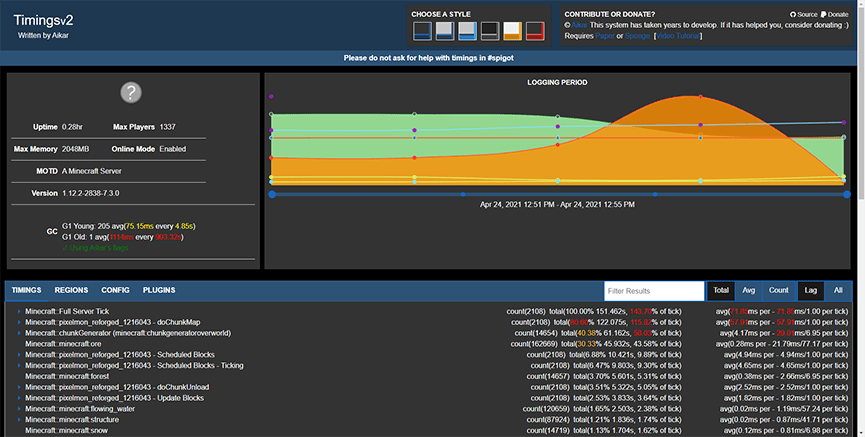Click the Minecraft::minecraft:forest entry

coord(67,376)
